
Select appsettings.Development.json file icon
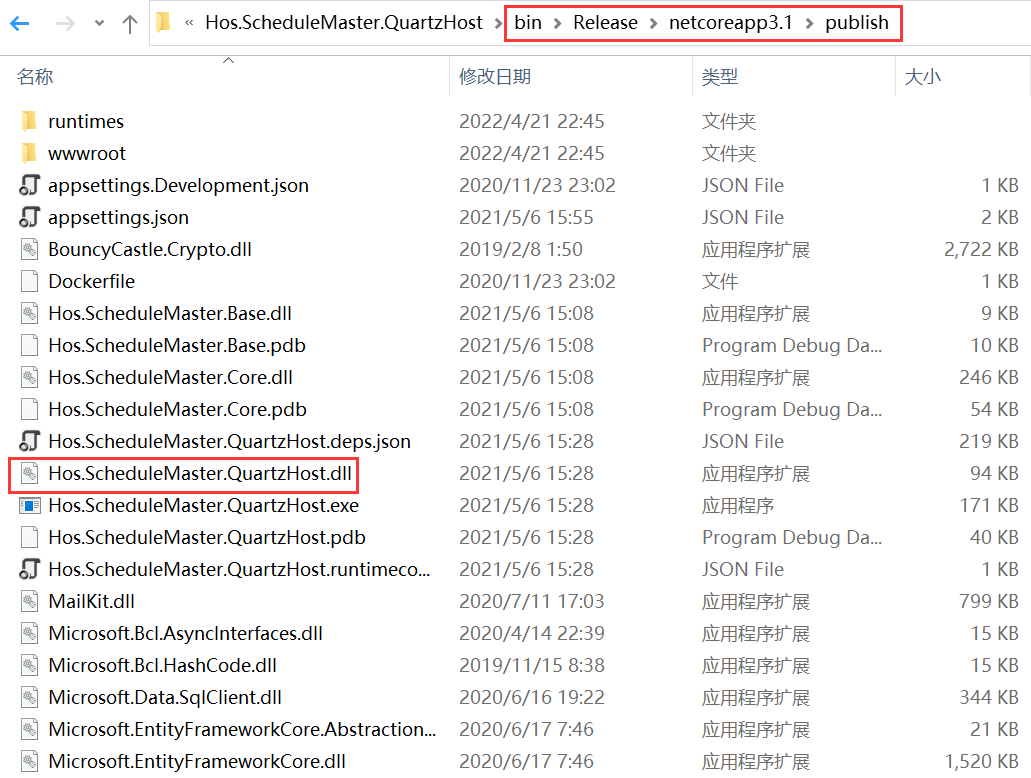[x=30, y=185]
